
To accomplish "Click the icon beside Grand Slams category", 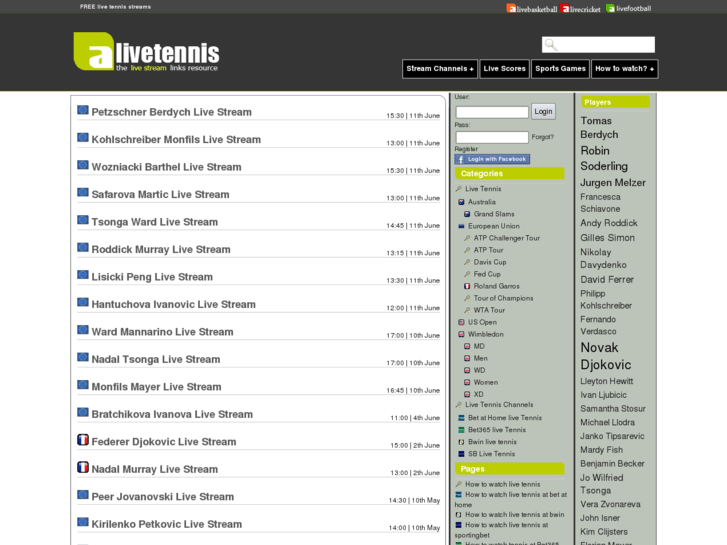I will click(x=467, y=214).
